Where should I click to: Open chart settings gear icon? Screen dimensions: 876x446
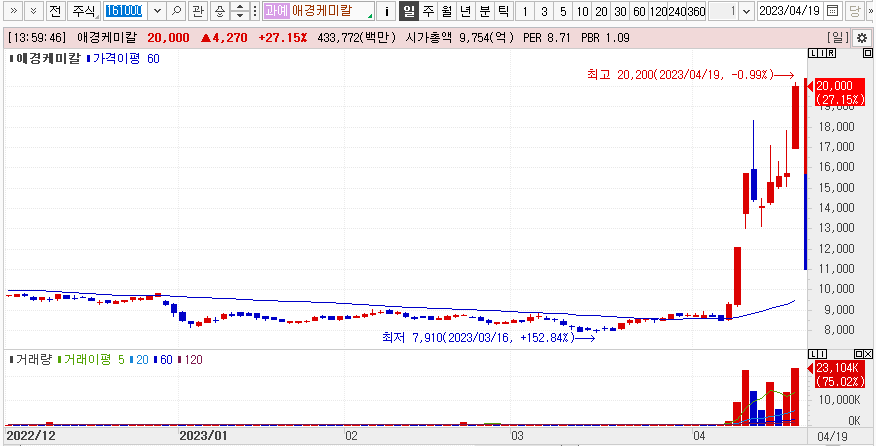click(861, 38)
